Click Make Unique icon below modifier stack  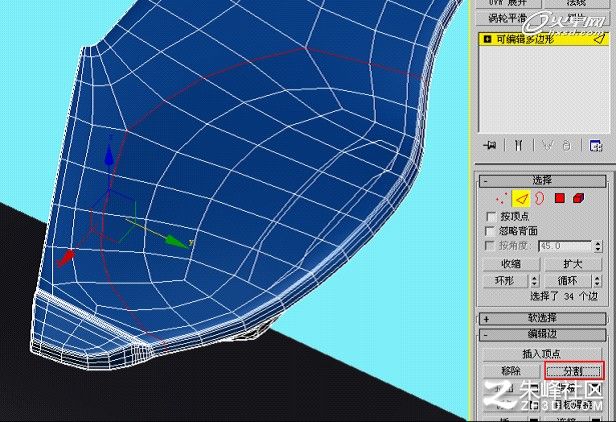(547, 146)
